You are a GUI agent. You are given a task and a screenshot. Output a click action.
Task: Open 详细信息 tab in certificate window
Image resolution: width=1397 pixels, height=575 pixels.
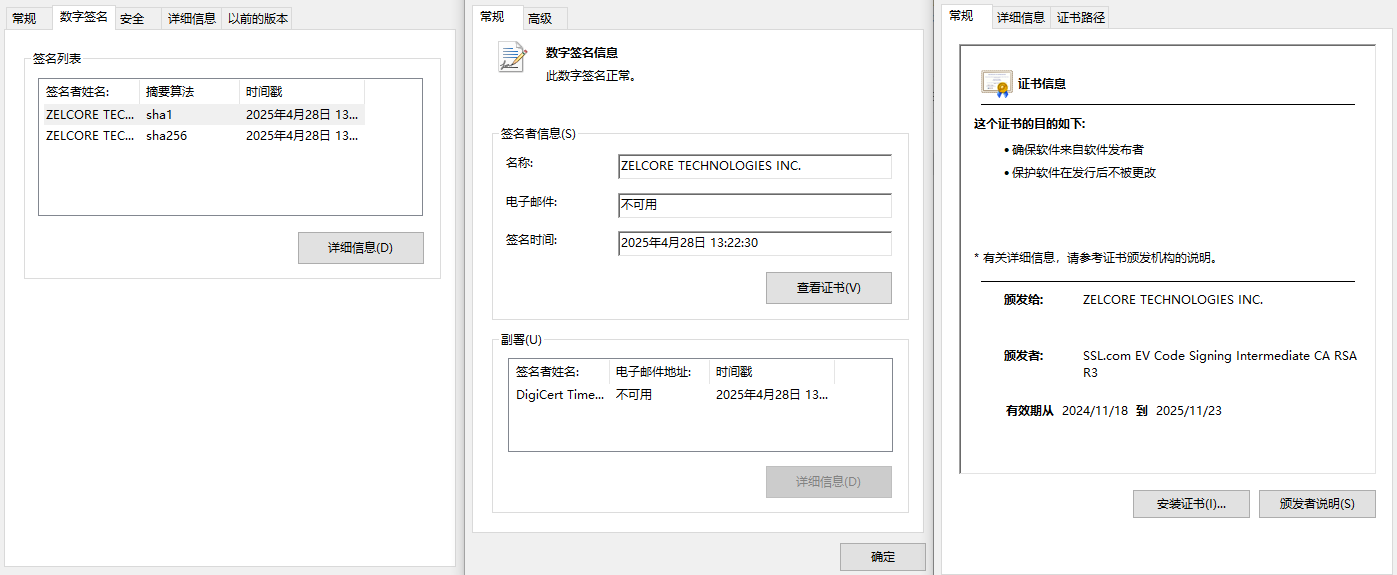(1021, 17)
